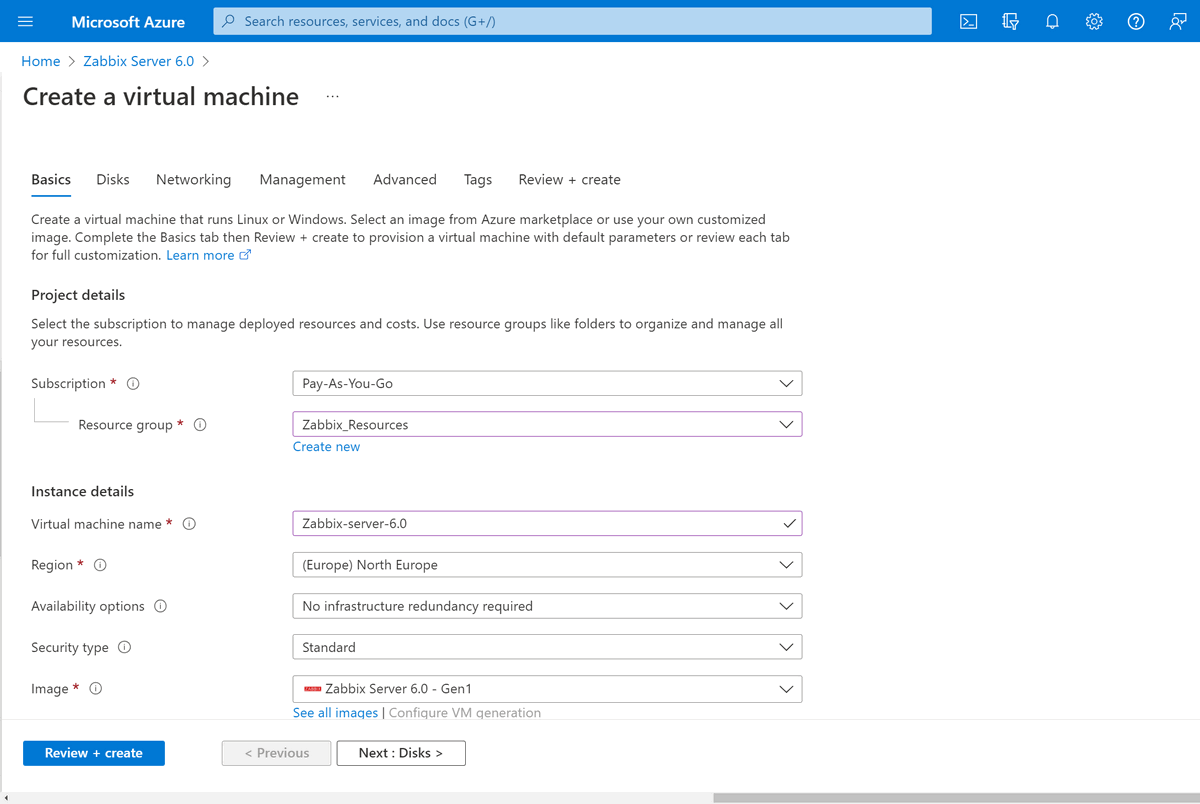1200x804 pixels.
Task: Click the ellipsis next to page title
Action: coord(333,97)
